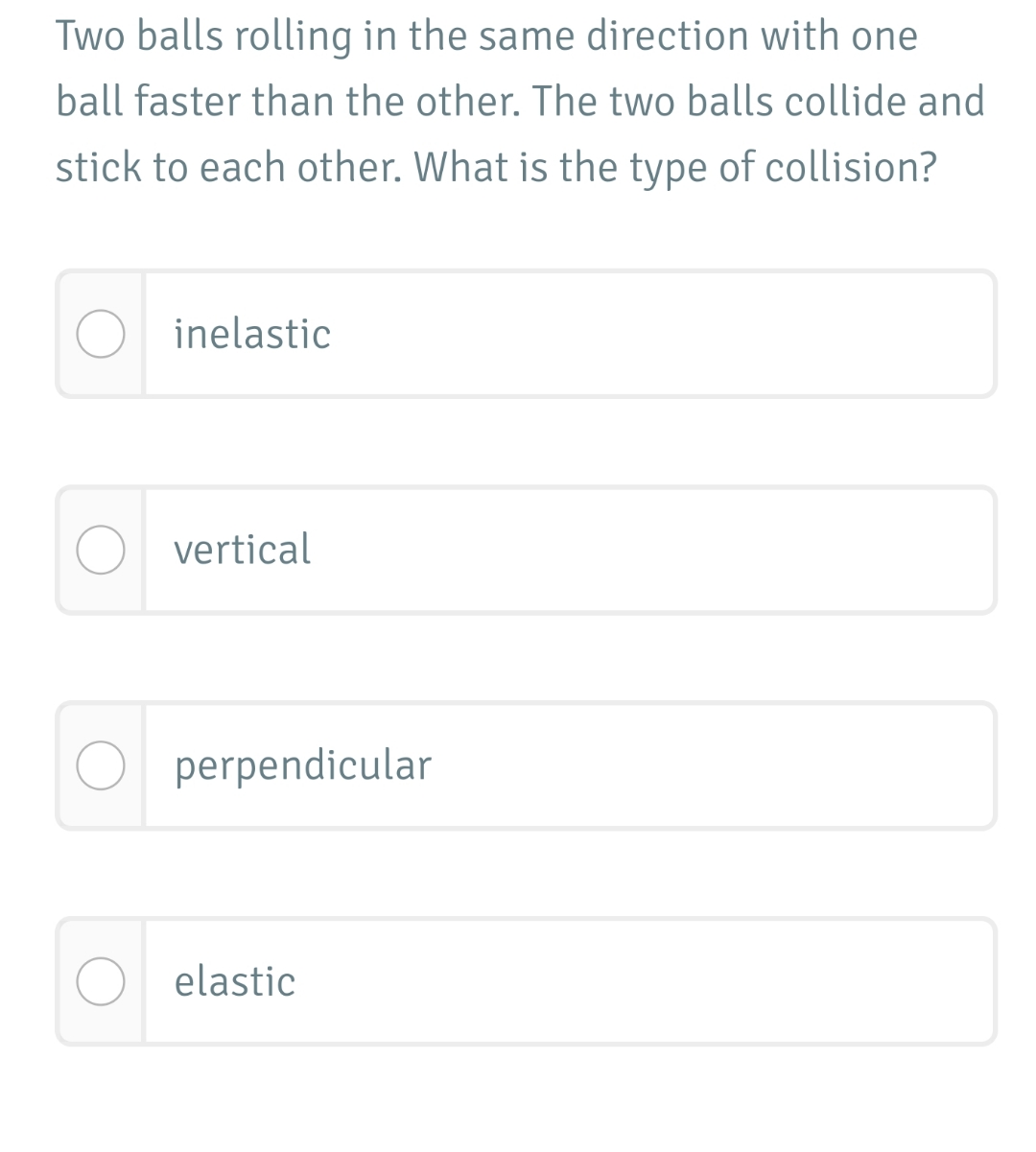Viewport: 1036px width, 1152px height.
Task: Select the radio button for perpendicular
Action: click(x=101, y=765)
